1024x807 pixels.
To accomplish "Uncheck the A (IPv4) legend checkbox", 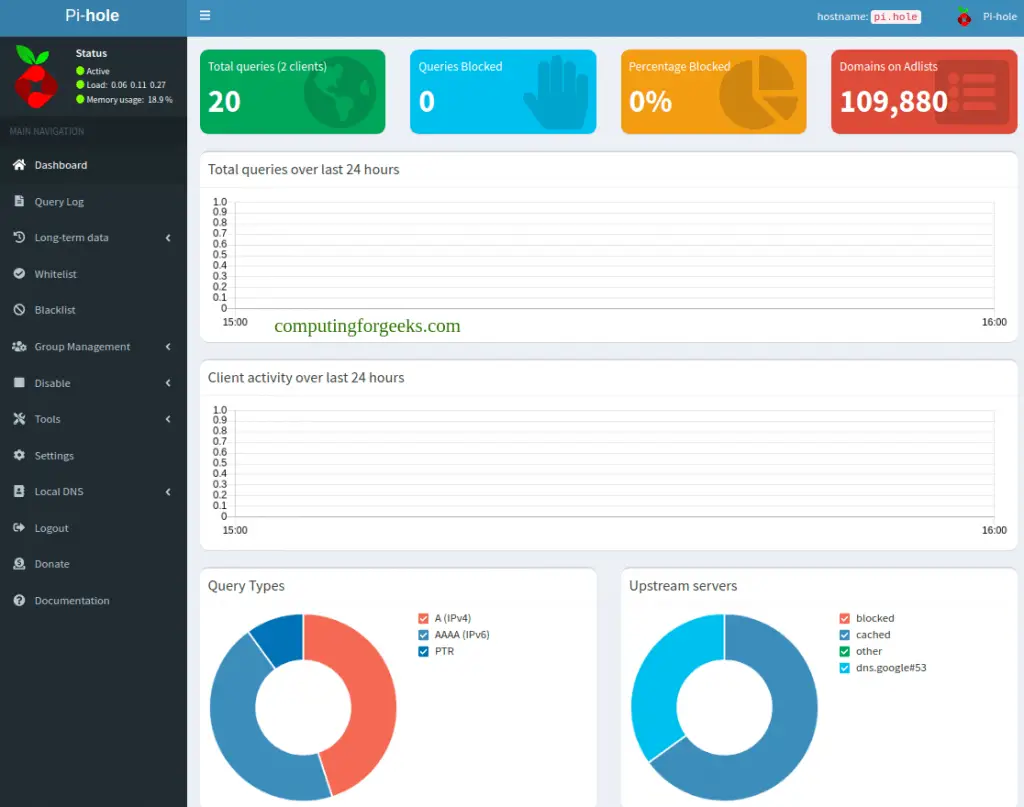I will click(423, 618).
